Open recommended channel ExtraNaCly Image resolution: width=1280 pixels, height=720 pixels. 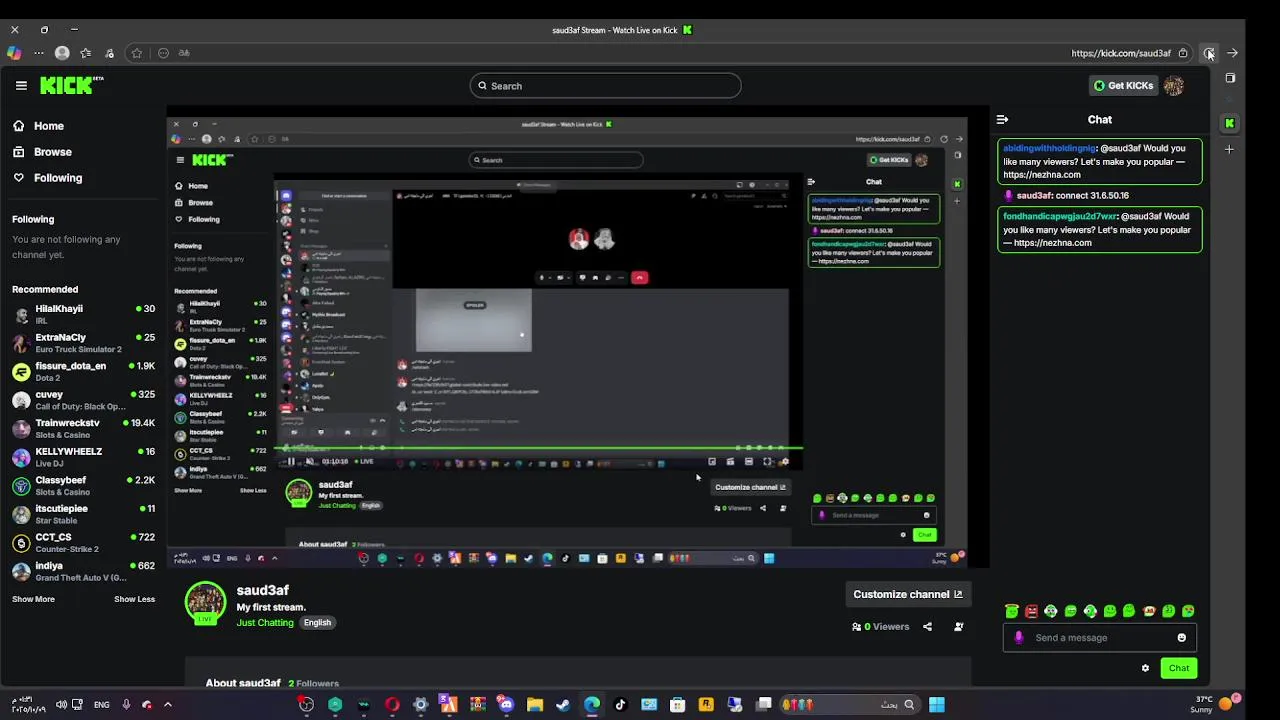coord(83,343)
